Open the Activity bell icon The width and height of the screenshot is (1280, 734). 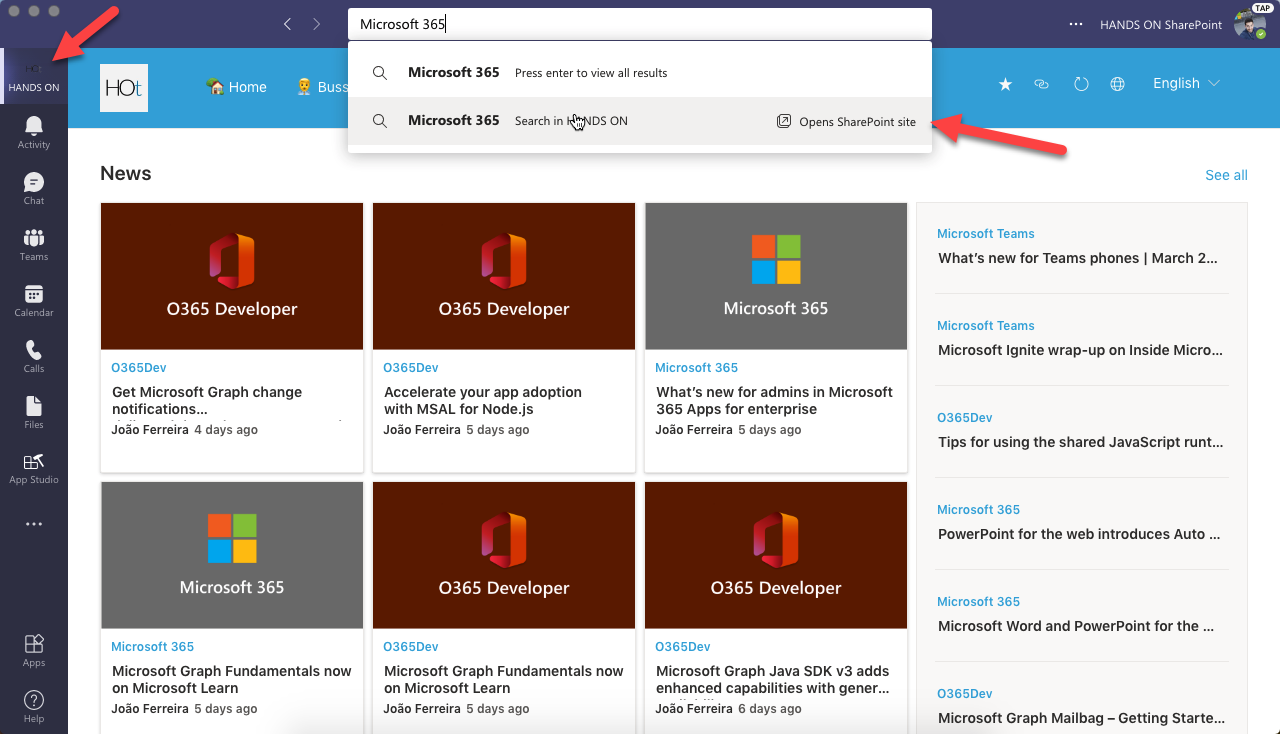34,130
